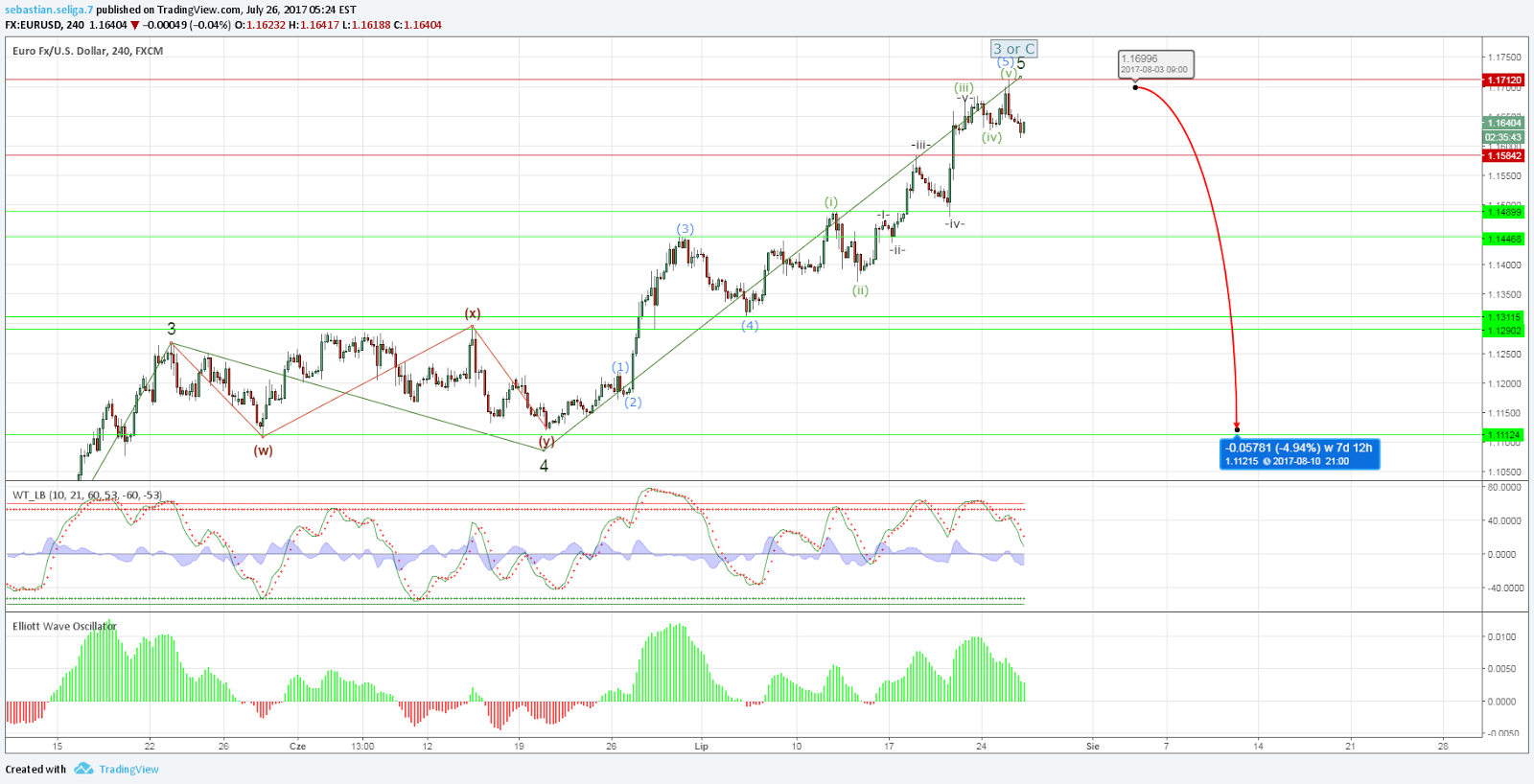1534x784 pixels.
Task: Select the green 1.14899 price axis label
Action: click(1503, 212)
